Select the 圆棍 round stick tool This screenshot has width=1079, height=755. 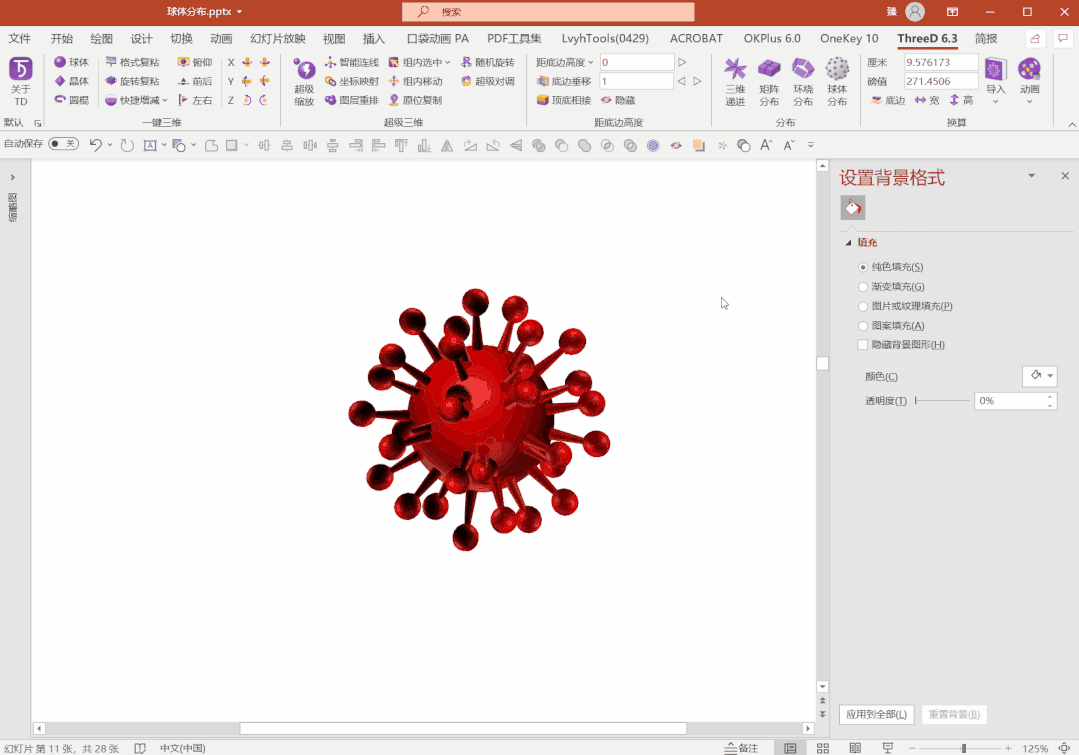[72, 100]
